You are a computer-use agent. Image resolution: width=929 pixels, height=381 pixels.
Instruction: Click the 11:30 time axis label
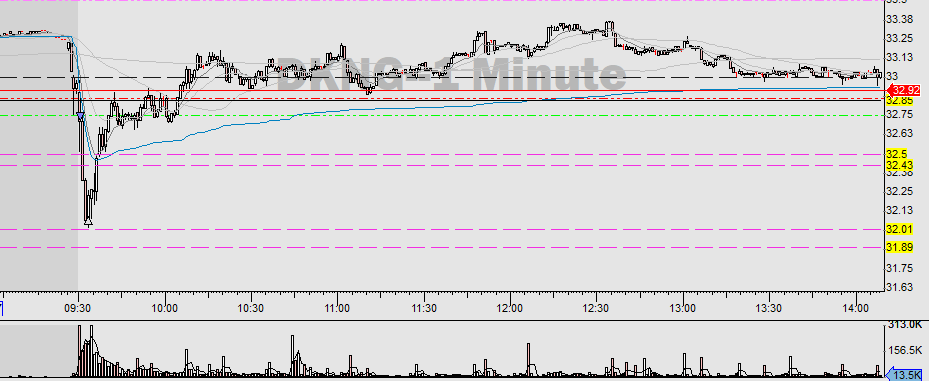(424, 309)
